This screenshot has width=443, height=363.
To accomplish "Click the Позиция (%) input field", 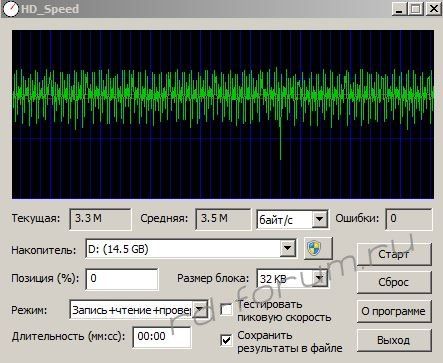I will (122, 279).
